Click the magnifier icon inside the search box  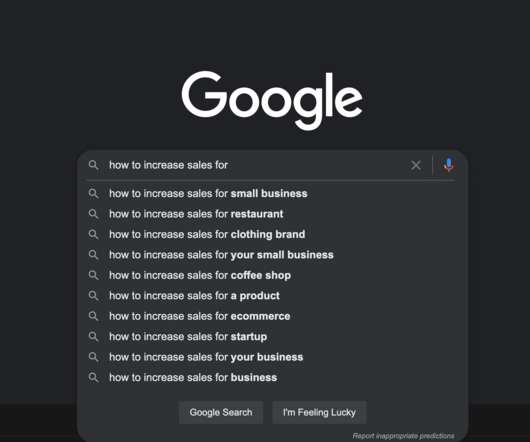(x=93, y=165)
